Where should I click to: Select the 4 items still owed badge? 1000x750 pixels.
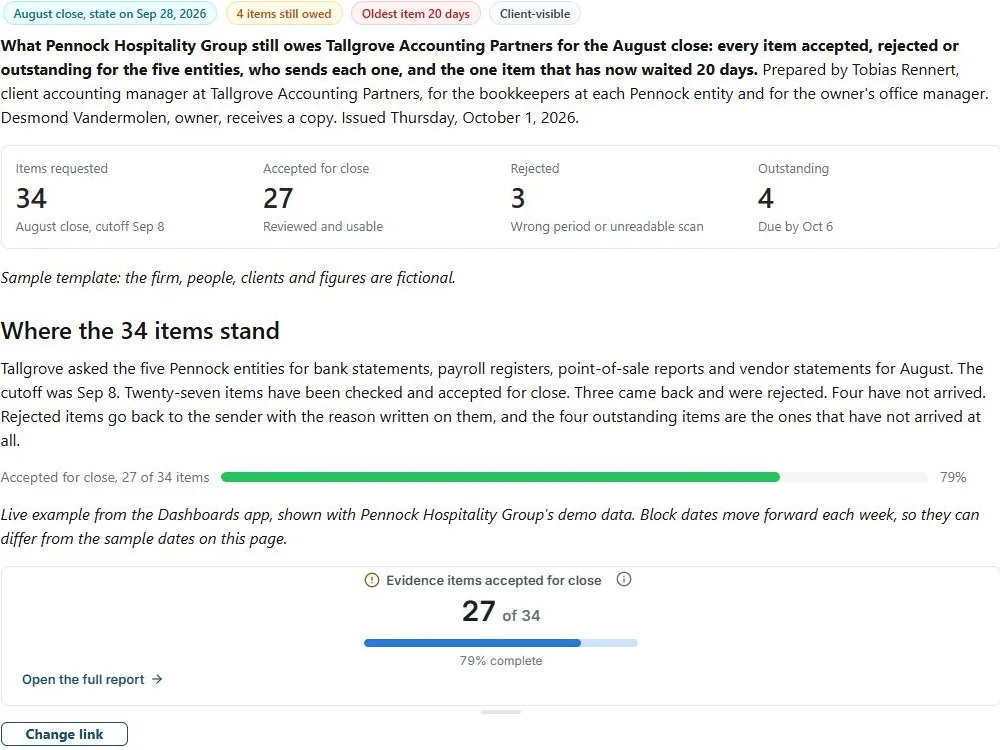pos(284,13)
